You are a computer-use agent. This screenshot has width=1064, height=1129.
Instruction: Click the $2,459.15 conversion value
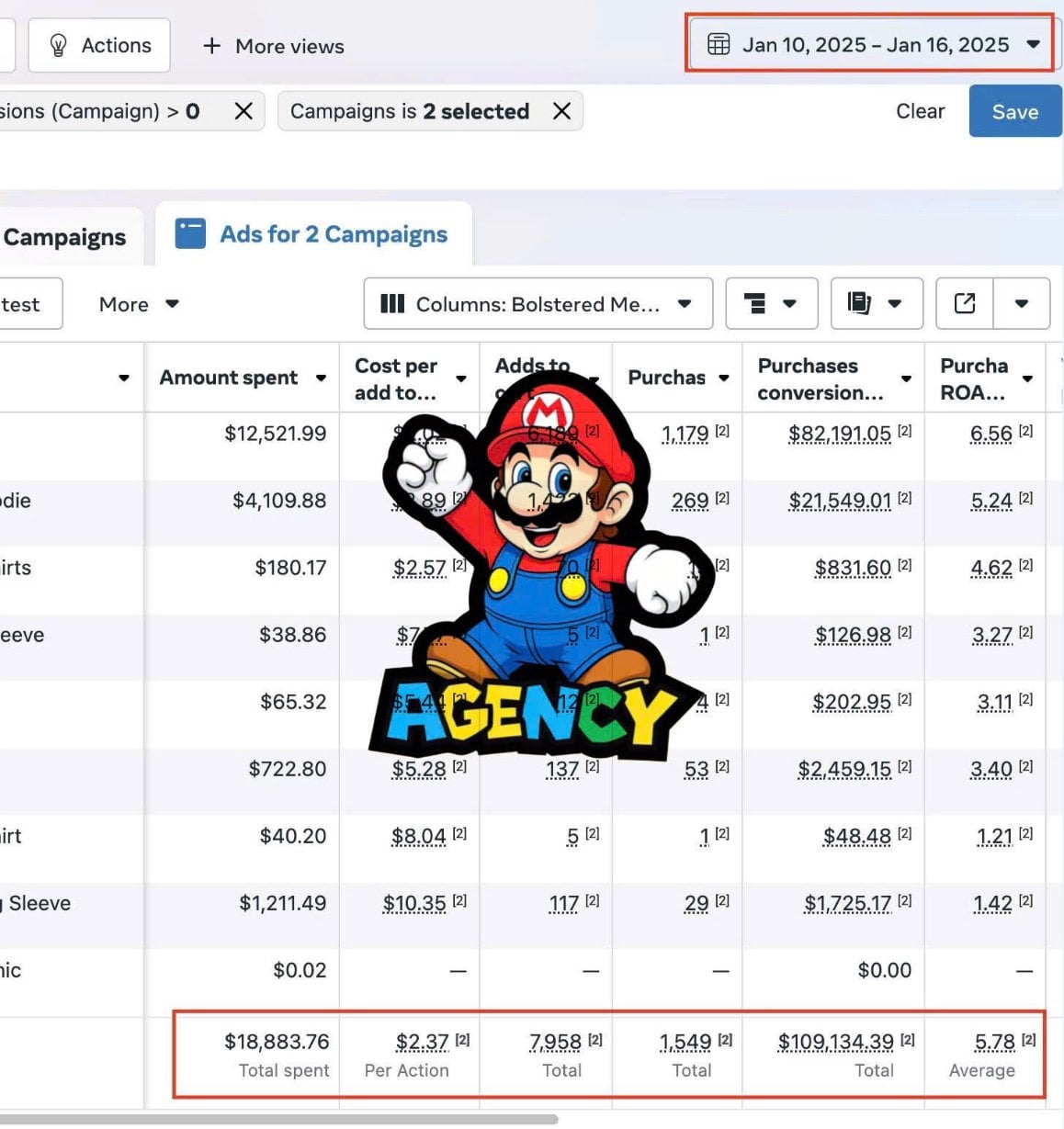point(844,769)
